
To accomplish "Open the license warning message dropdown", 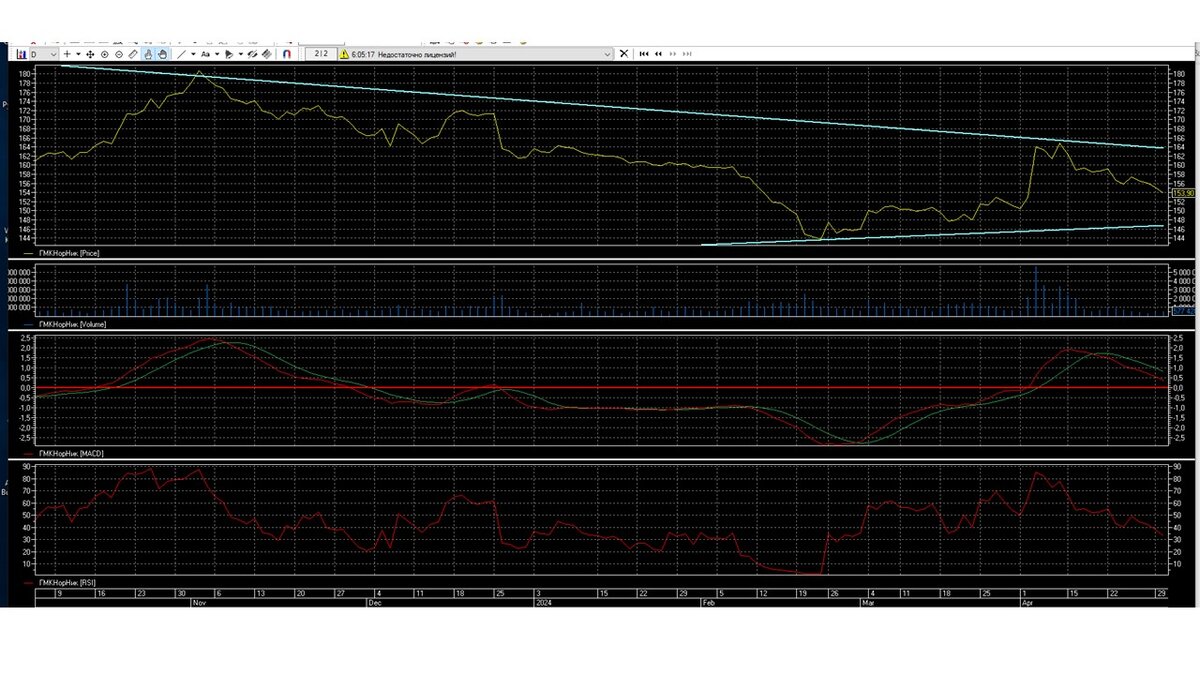I will coord(607,54).
